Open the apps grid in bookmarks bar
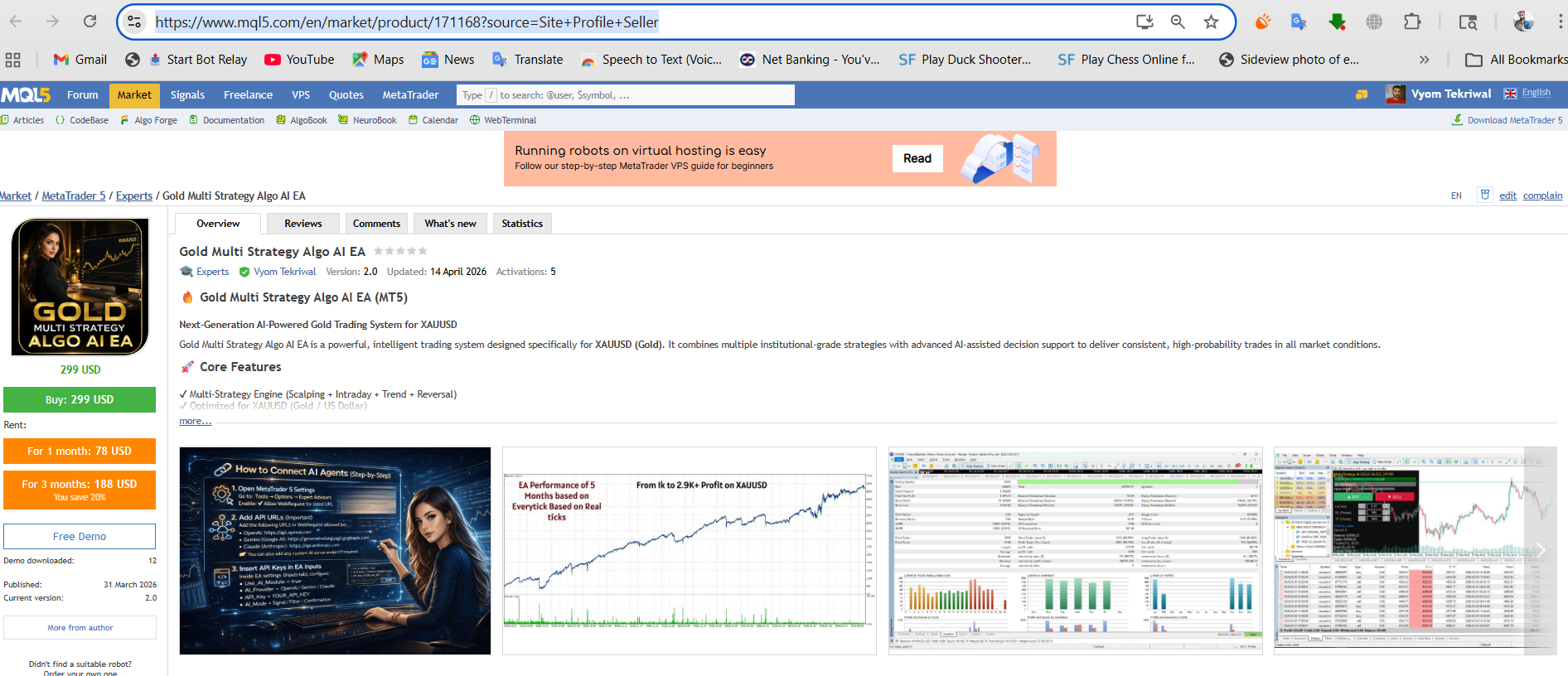 pos(12,60)
